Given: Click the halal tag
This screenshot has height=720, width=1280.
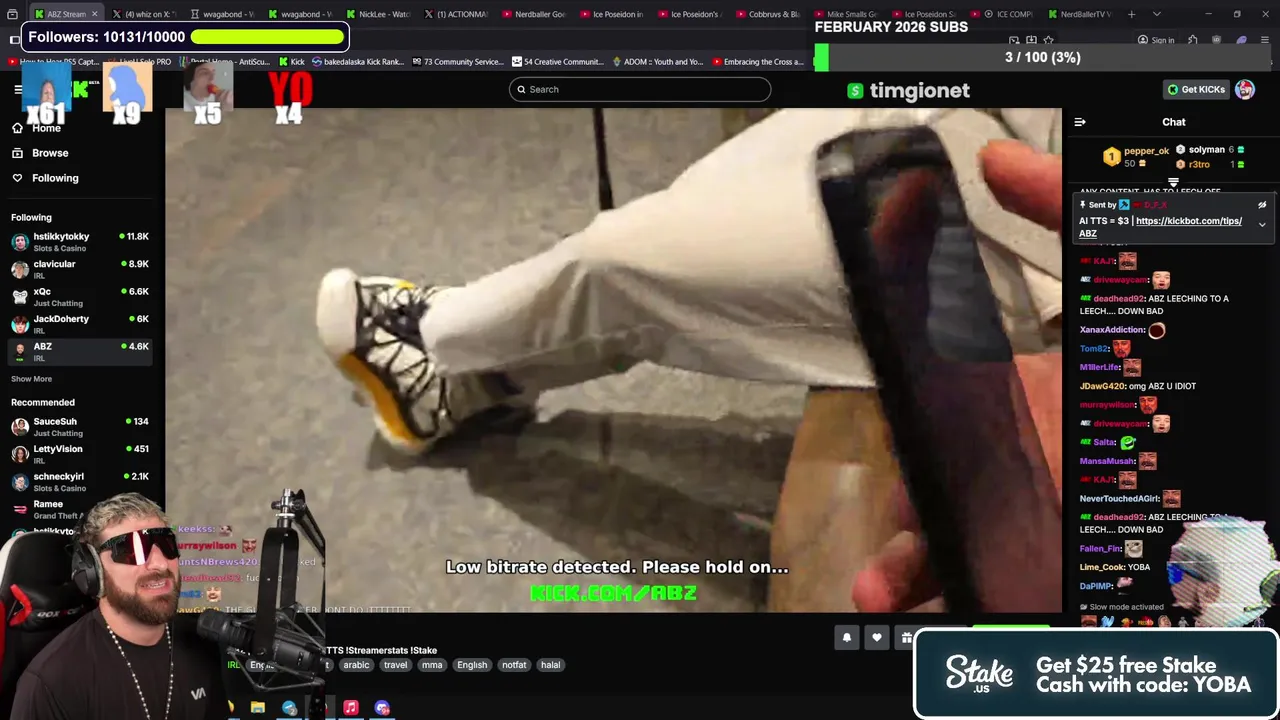Looking at the screenshot, I should click(550, 665).
